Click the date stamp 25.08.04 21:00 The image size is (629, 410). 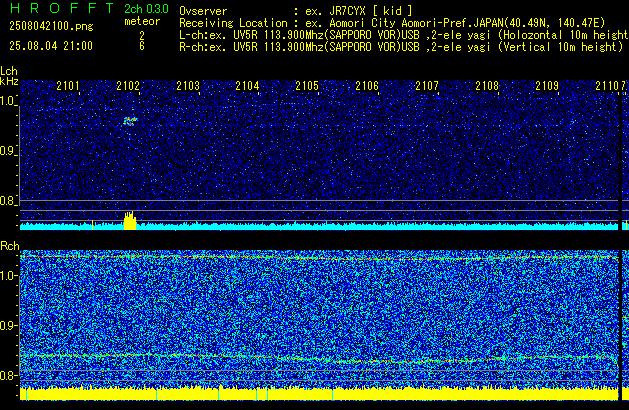coord(51,46)
